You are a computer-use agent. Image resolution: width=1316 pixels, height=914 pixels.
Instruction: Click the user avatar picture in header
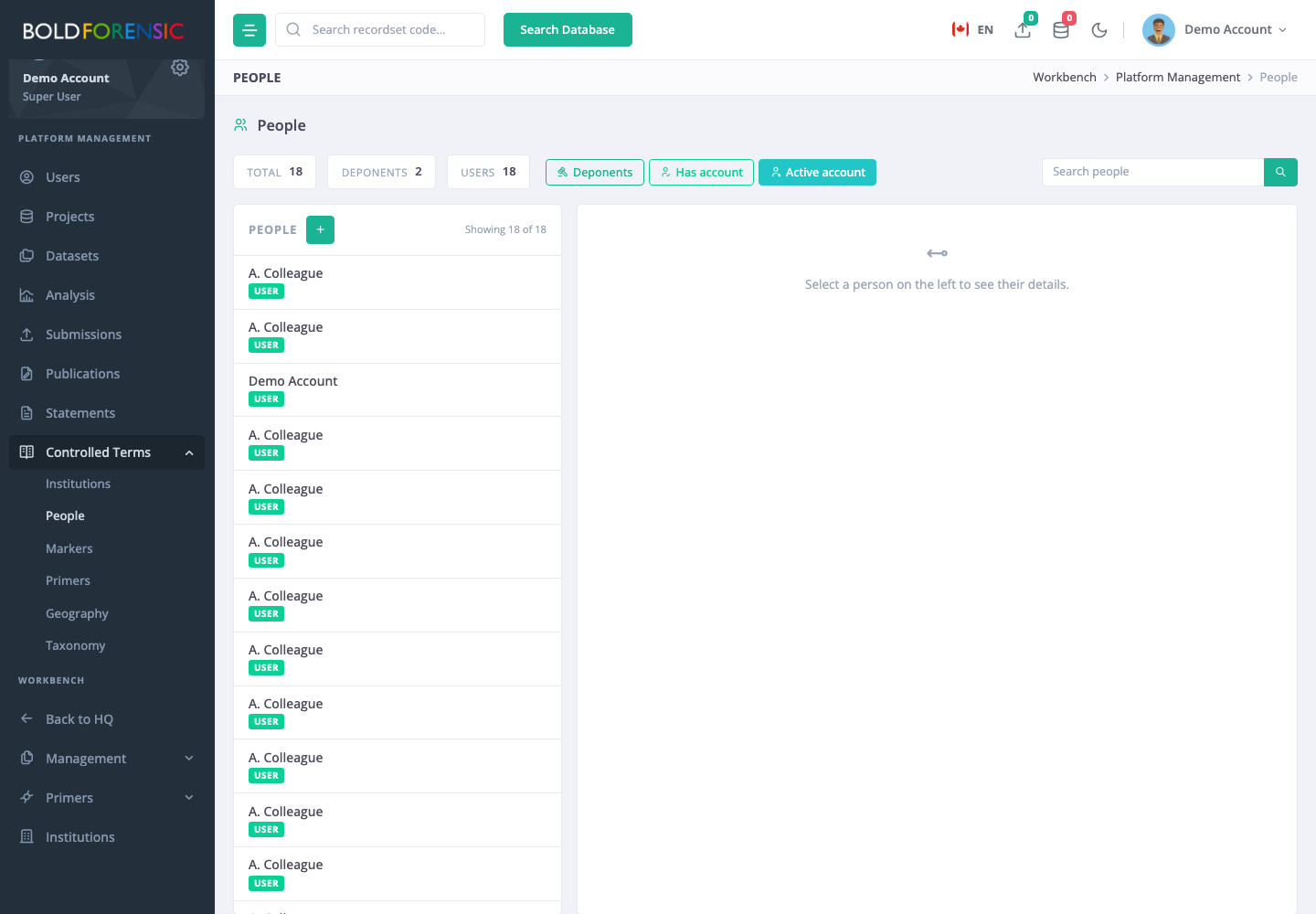click(x=1158, y=30)
